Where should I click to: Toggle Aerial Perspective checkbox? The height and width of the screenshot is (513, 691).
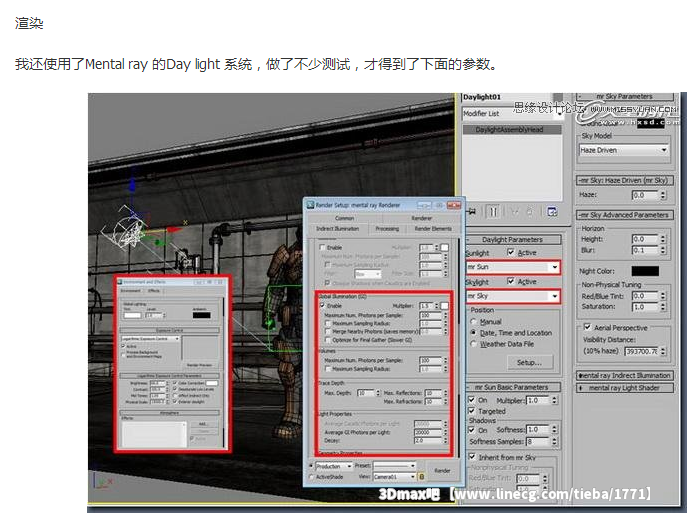point(587,327)
